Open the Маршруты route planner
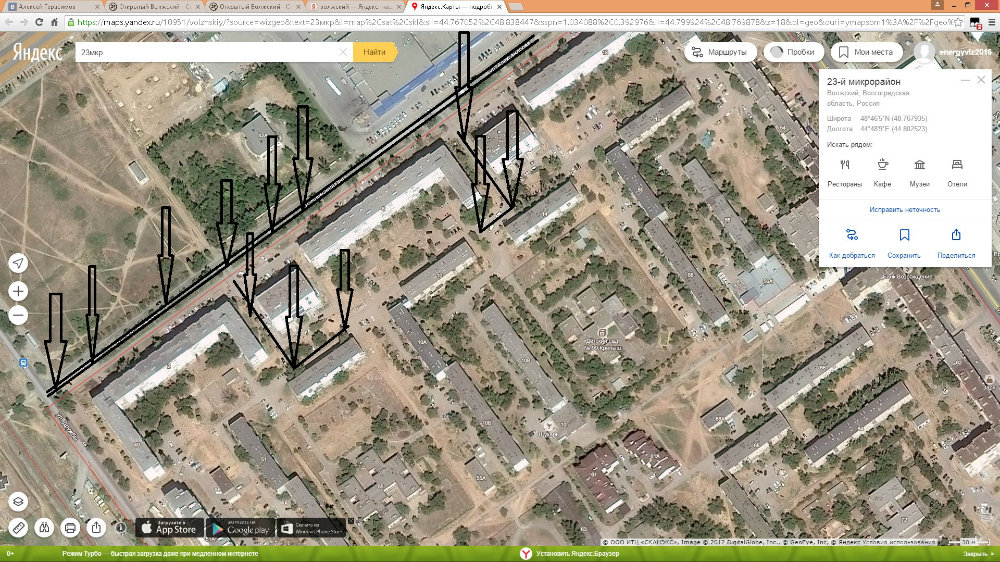 pos(718,52)
